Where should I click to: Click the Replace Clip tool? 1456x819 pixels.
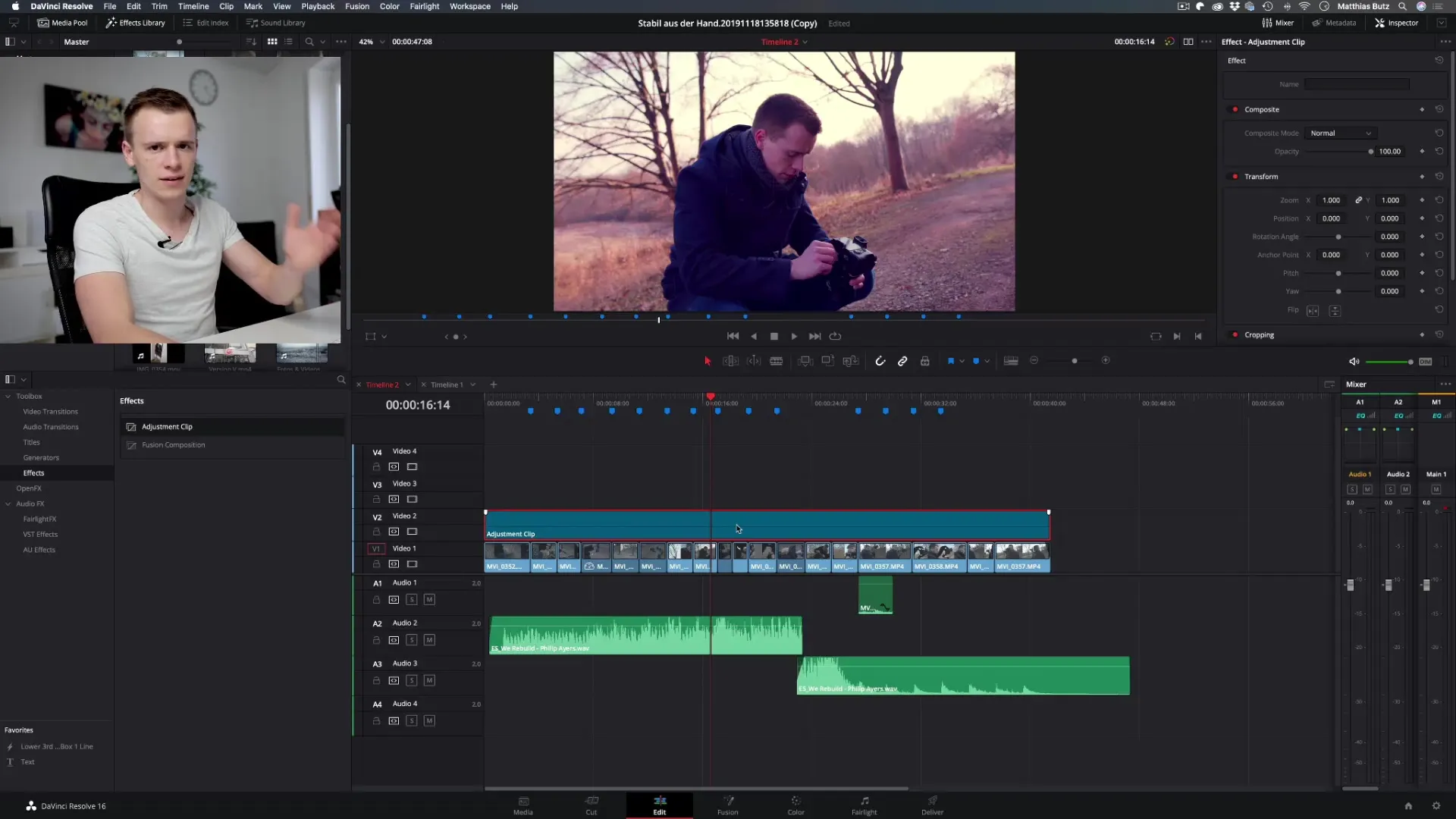point(851,361)
